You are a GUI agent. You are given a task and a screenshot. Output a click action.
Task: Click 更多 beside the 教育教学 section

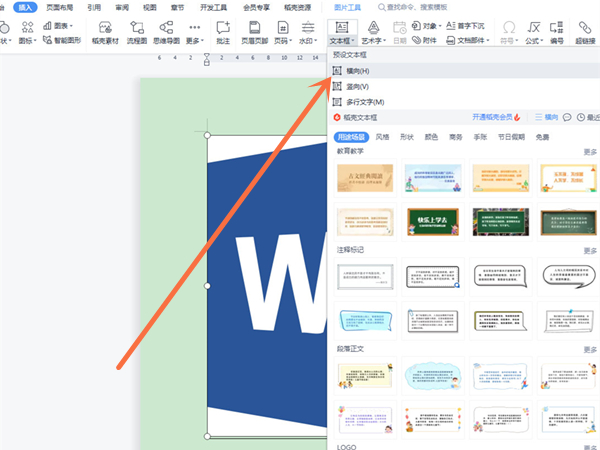[x=590, y=152]
